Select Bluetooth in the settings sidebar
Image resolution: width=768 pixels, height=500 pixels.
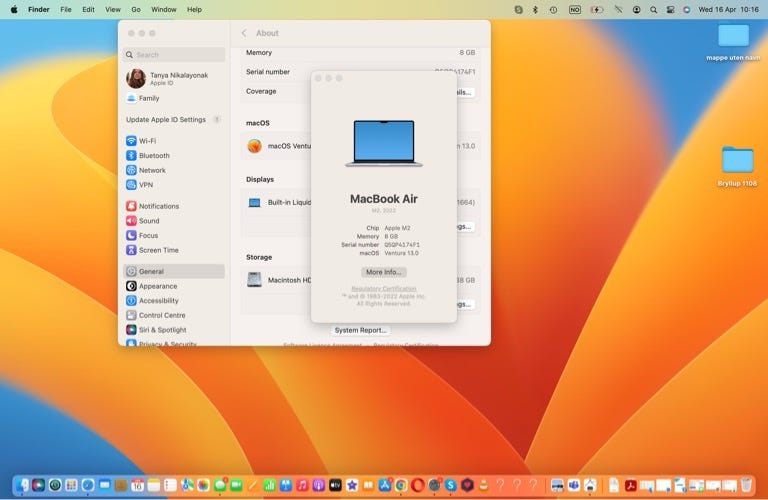coord(153,156)
